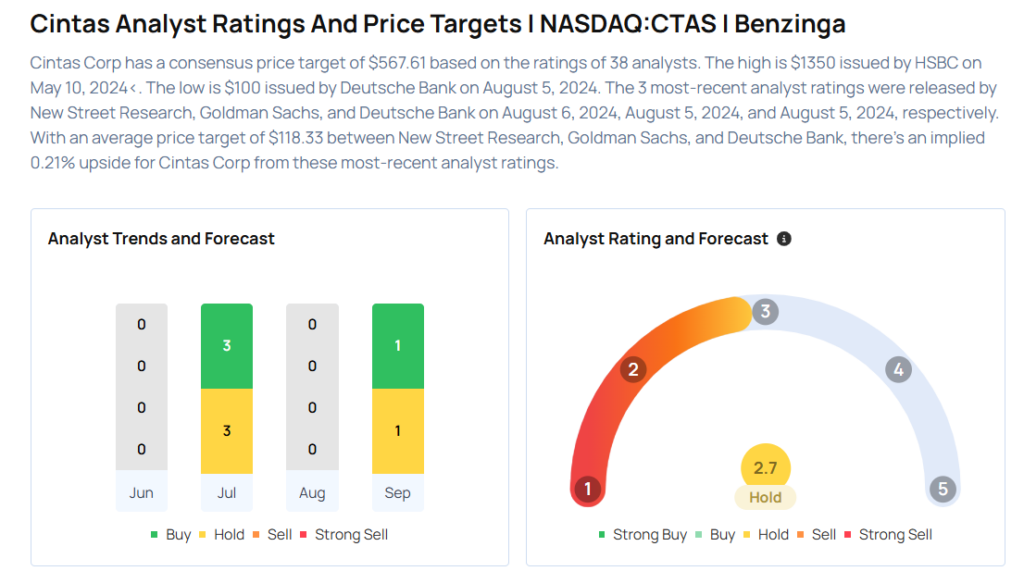Click the yellow 2.7 rating circle
Viewport: 1024px width, 571px height.
[765, 468]
